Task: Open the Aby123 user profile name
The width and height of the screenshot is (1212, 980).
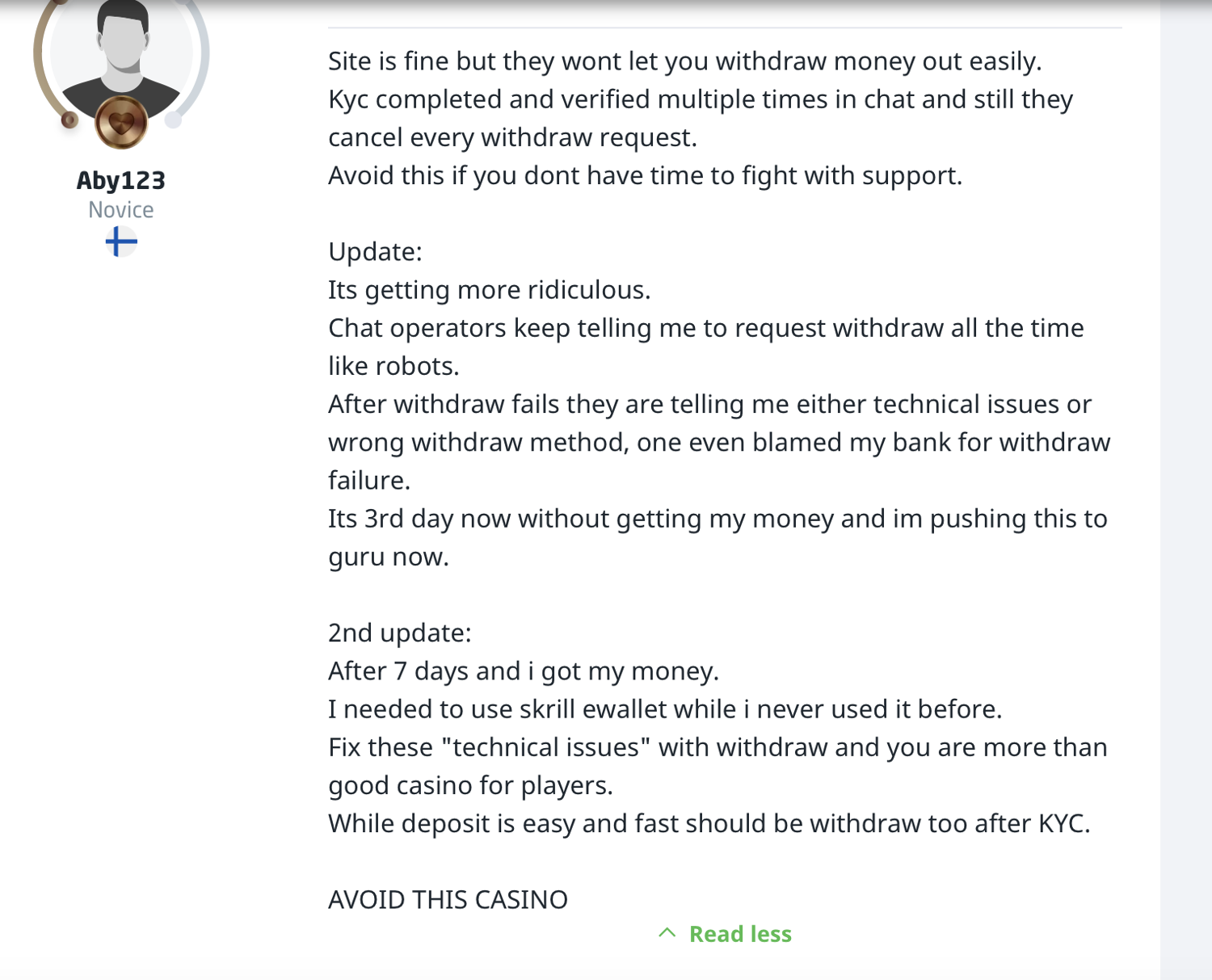Action: (121, 180)
